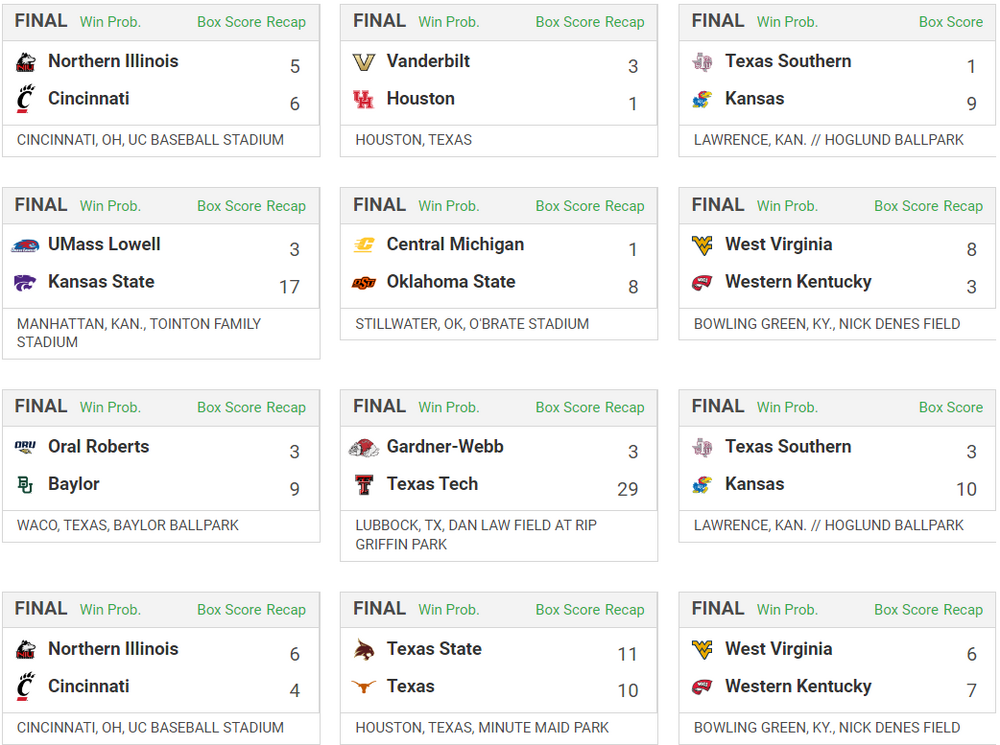Click the Texas Longhorns logo
This screenshot has height=745, width=1000.
pyautogui.click(x=363, y=687)
